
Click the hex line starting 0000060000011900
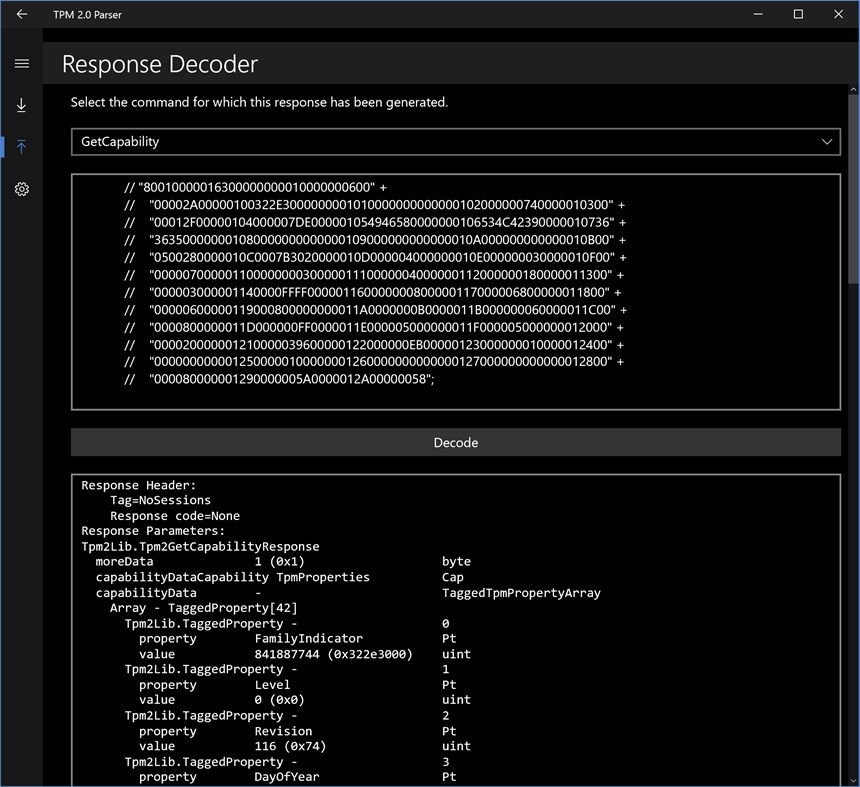[375, 310]
